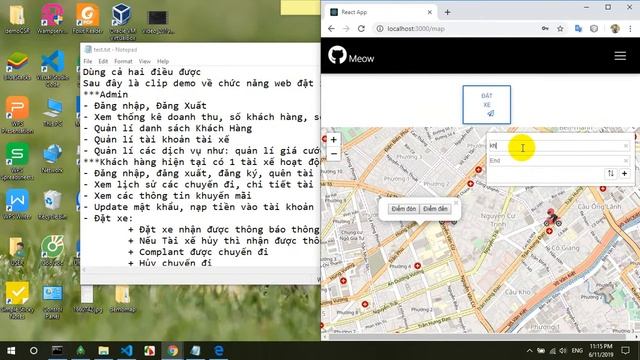Open Notepad File menu

pos(88,61)
